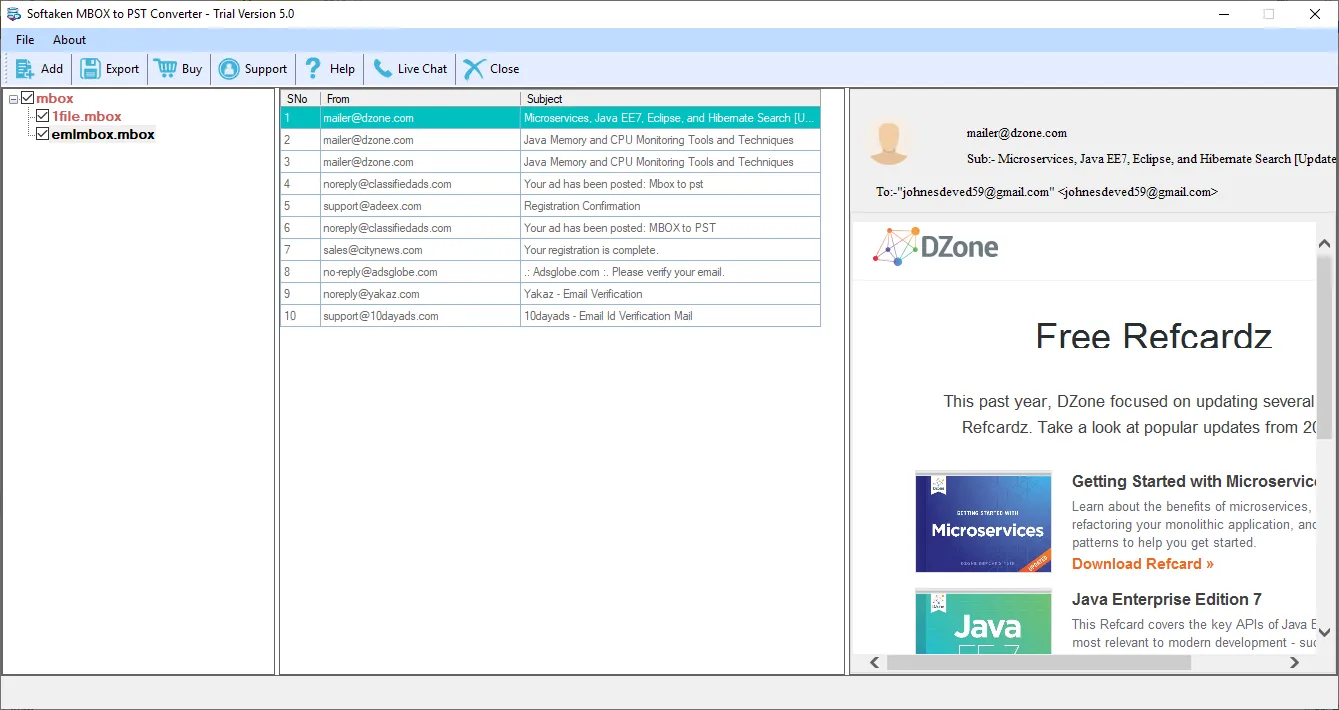The image size is (1339, 710).
Task: Select the emlmbox.mbox tree item
Action: 103,134
